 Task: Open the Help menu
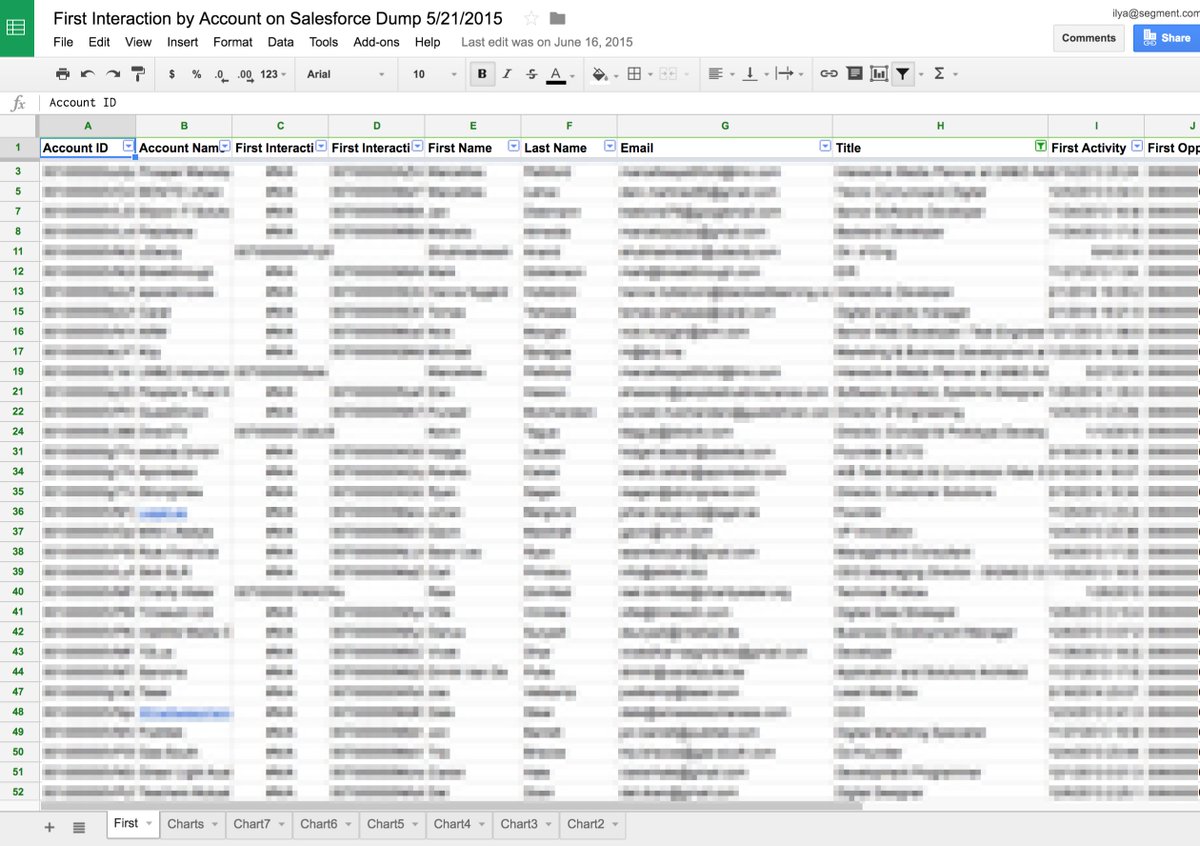[x=428, y=42]
